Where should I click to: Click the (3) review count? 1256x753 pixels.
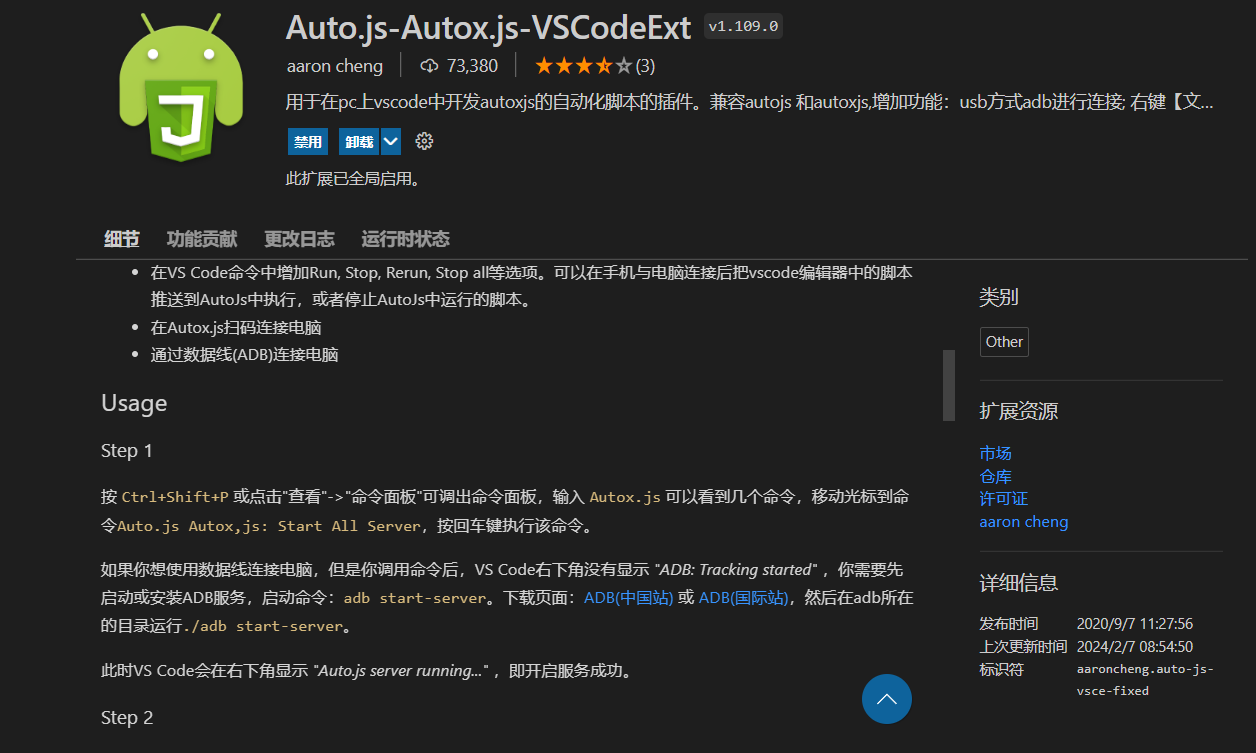(645, 66)
